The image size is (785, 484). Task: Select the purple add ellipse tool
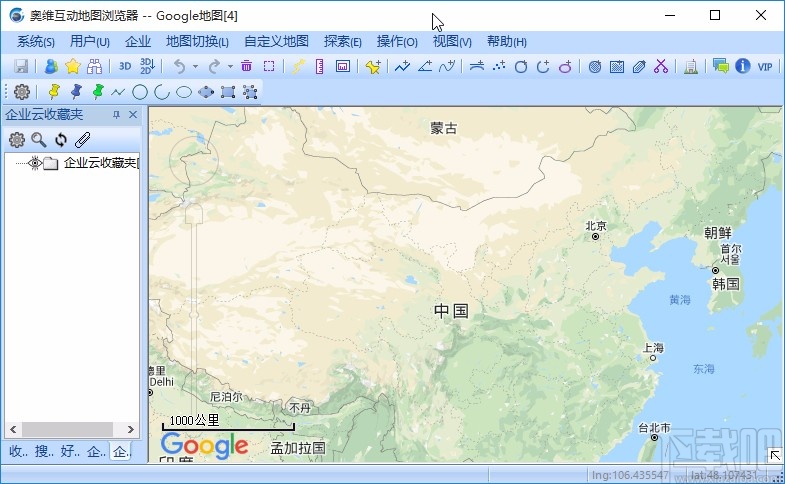(565, 66)
